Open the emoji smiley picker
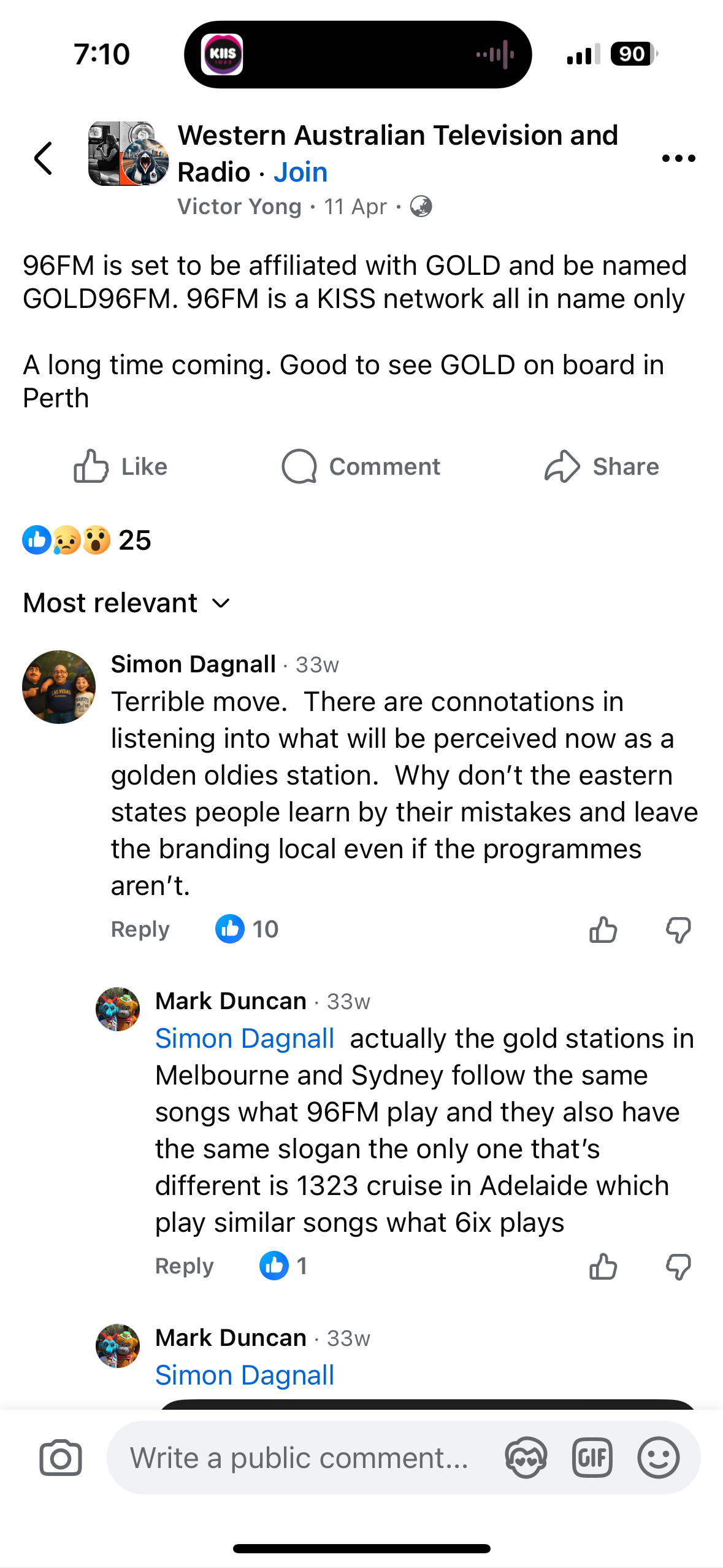Viewport: 723px width, 1568px height. click(658, 1458)
